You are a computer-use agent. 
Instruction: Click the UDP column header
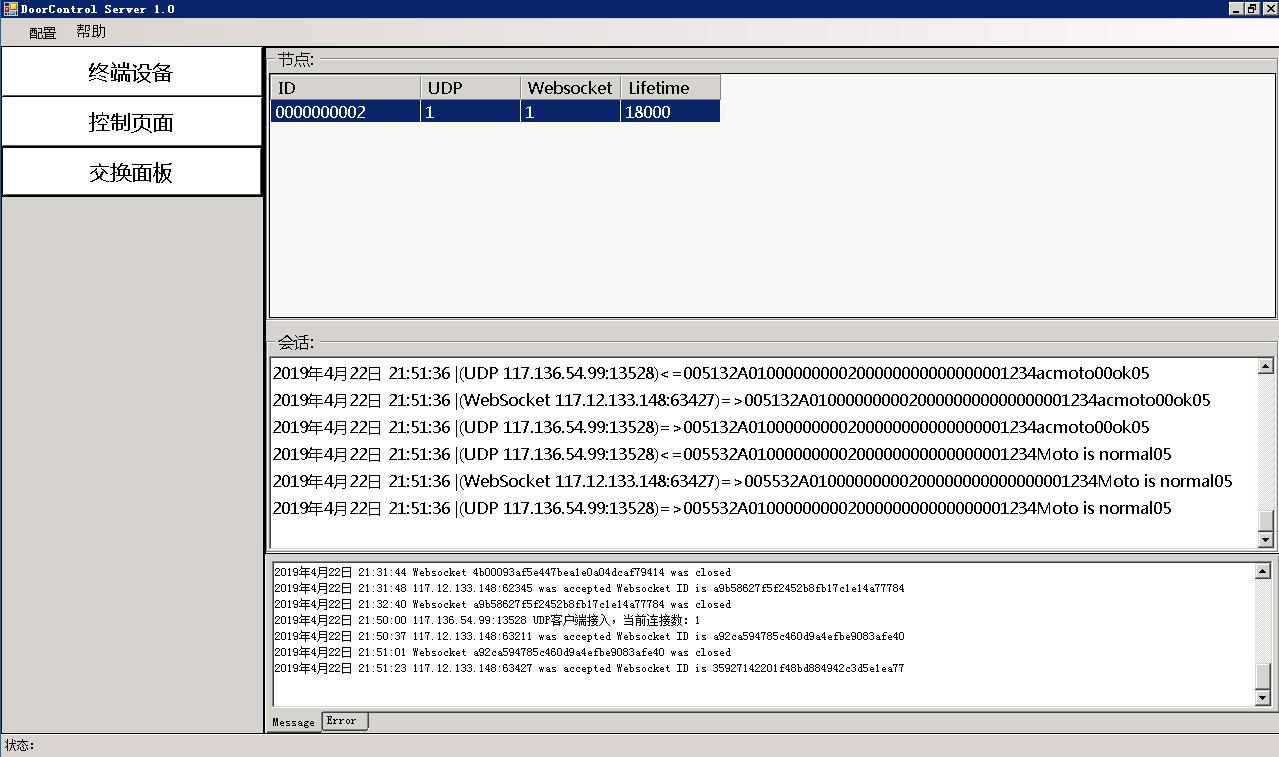[x=469, y=88]
